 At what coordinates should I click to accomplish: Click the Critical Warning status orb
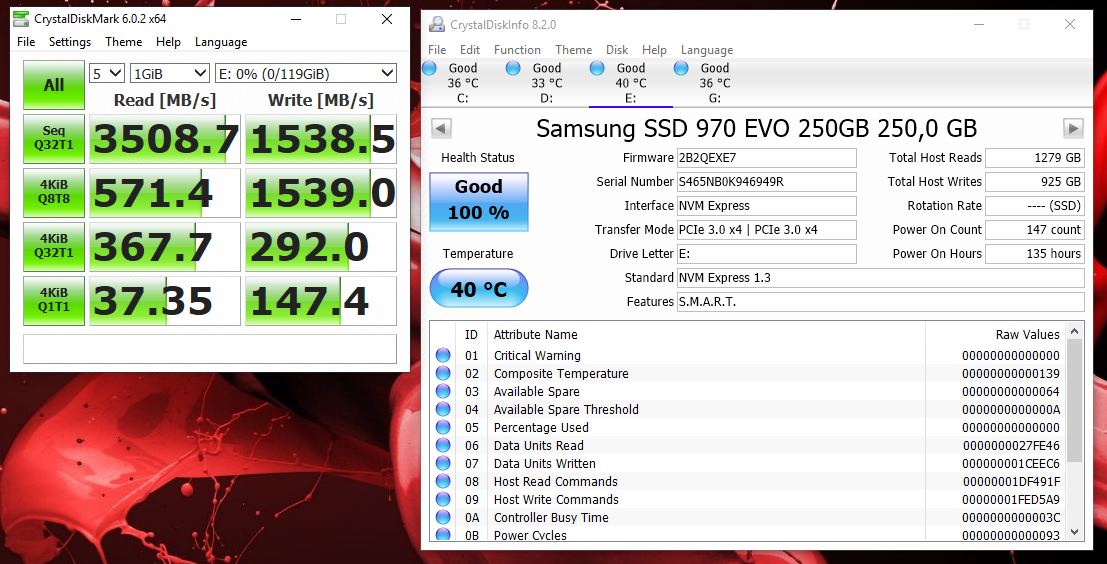pyautogui.click(x=443, y=355)
